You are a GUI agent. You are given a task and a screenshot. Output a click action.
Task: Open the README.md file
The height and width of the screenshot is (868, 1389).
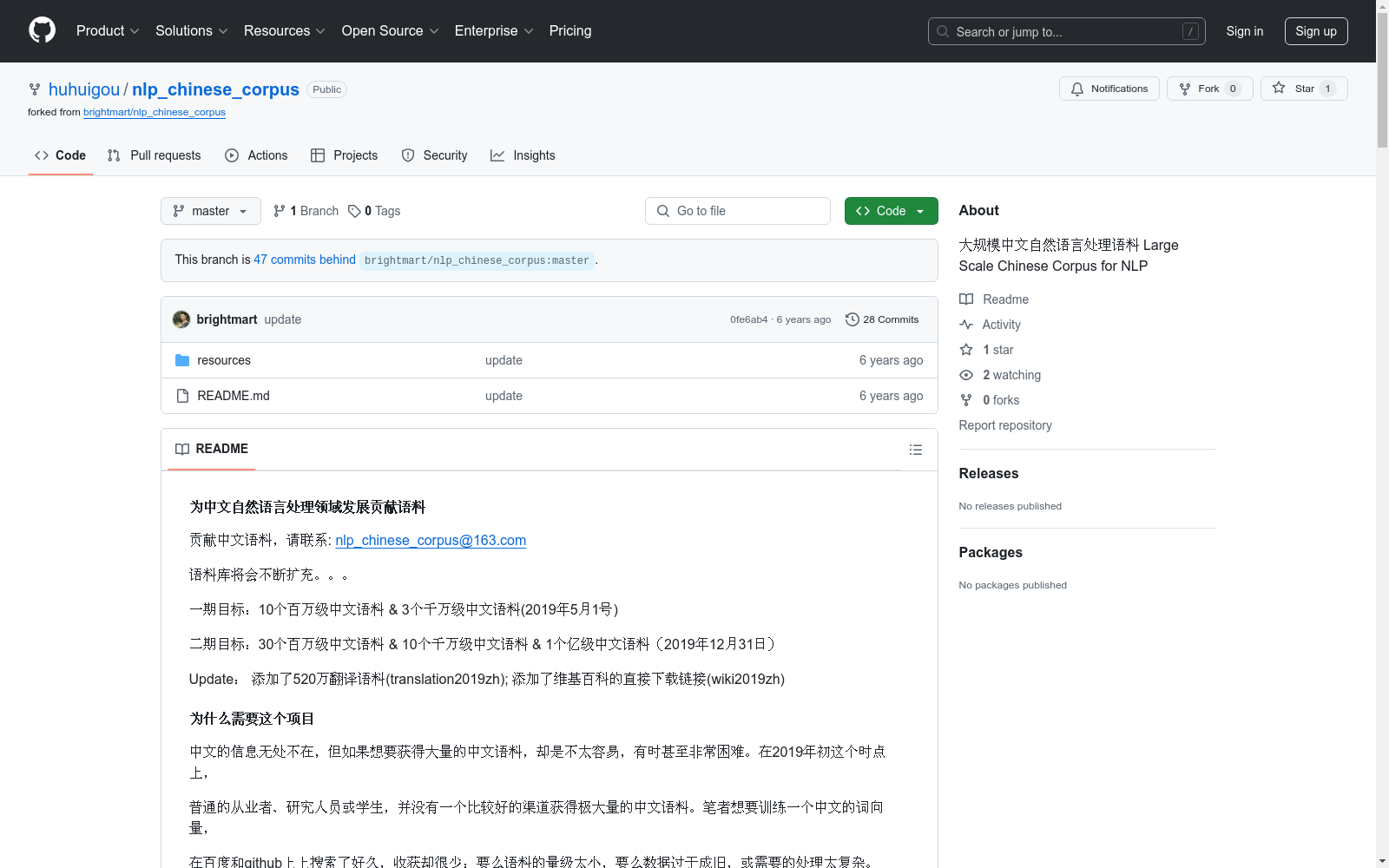(234, 396)
